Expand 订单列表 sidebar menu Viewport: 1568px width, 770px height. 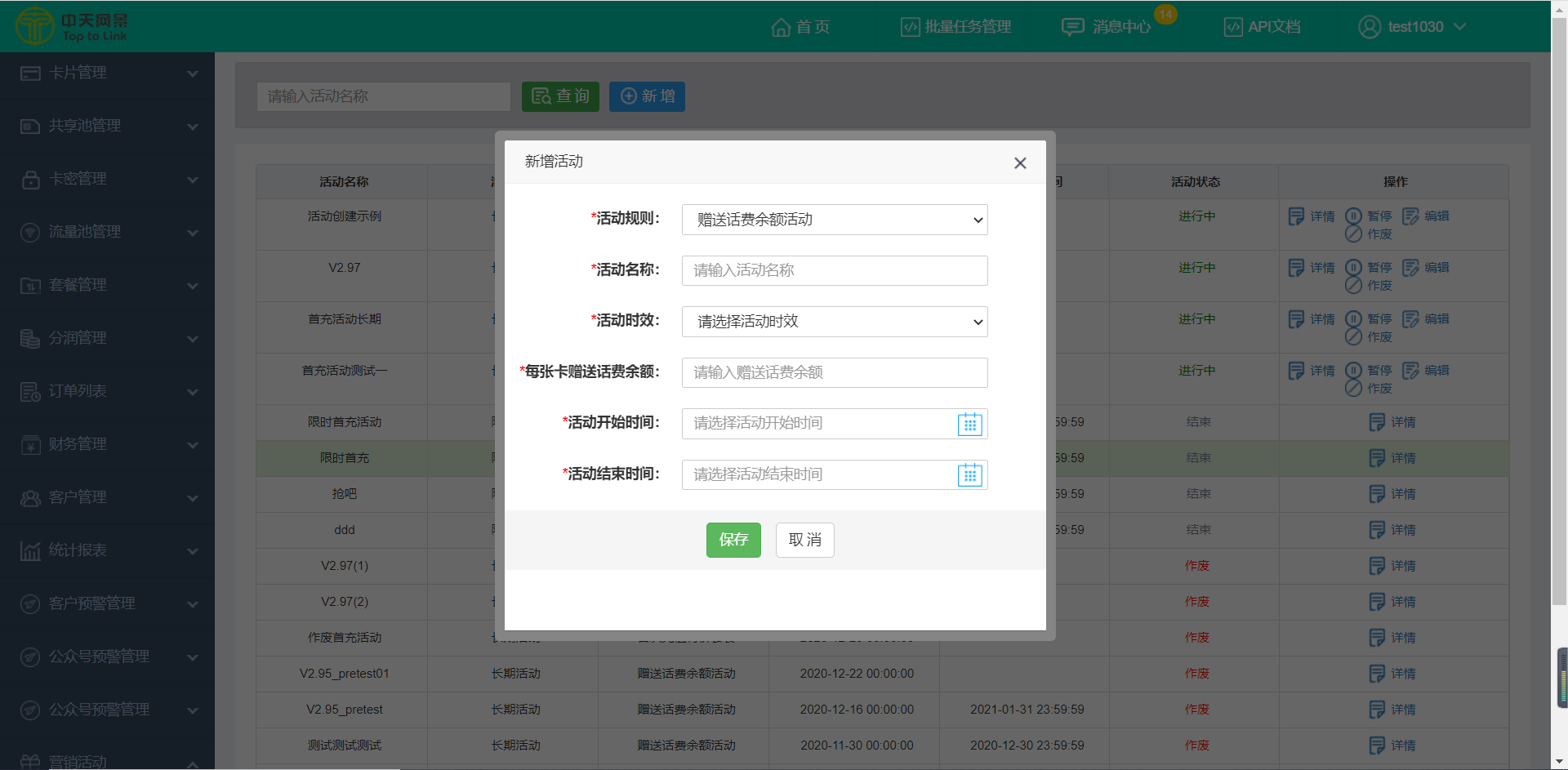[x=107, y=391]
